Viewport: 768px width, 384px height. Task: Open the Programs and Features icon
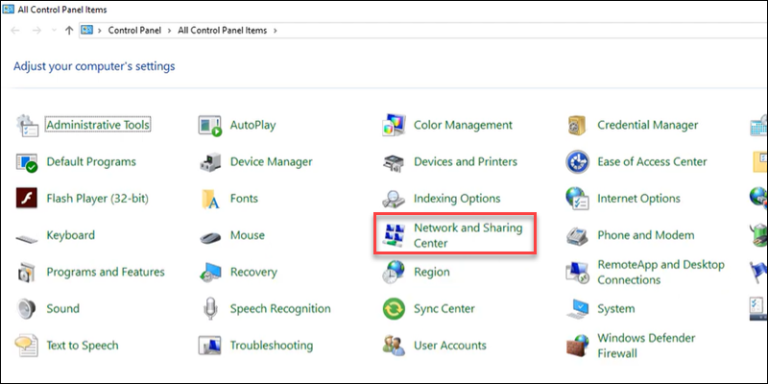click(26, 272)
